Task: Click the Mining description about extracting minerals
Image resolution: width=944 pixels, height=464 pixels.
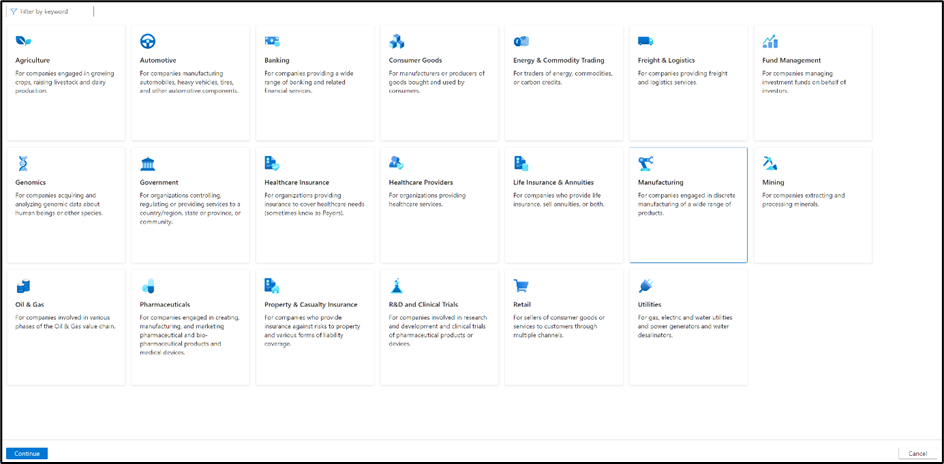Action: click(803, 200)
